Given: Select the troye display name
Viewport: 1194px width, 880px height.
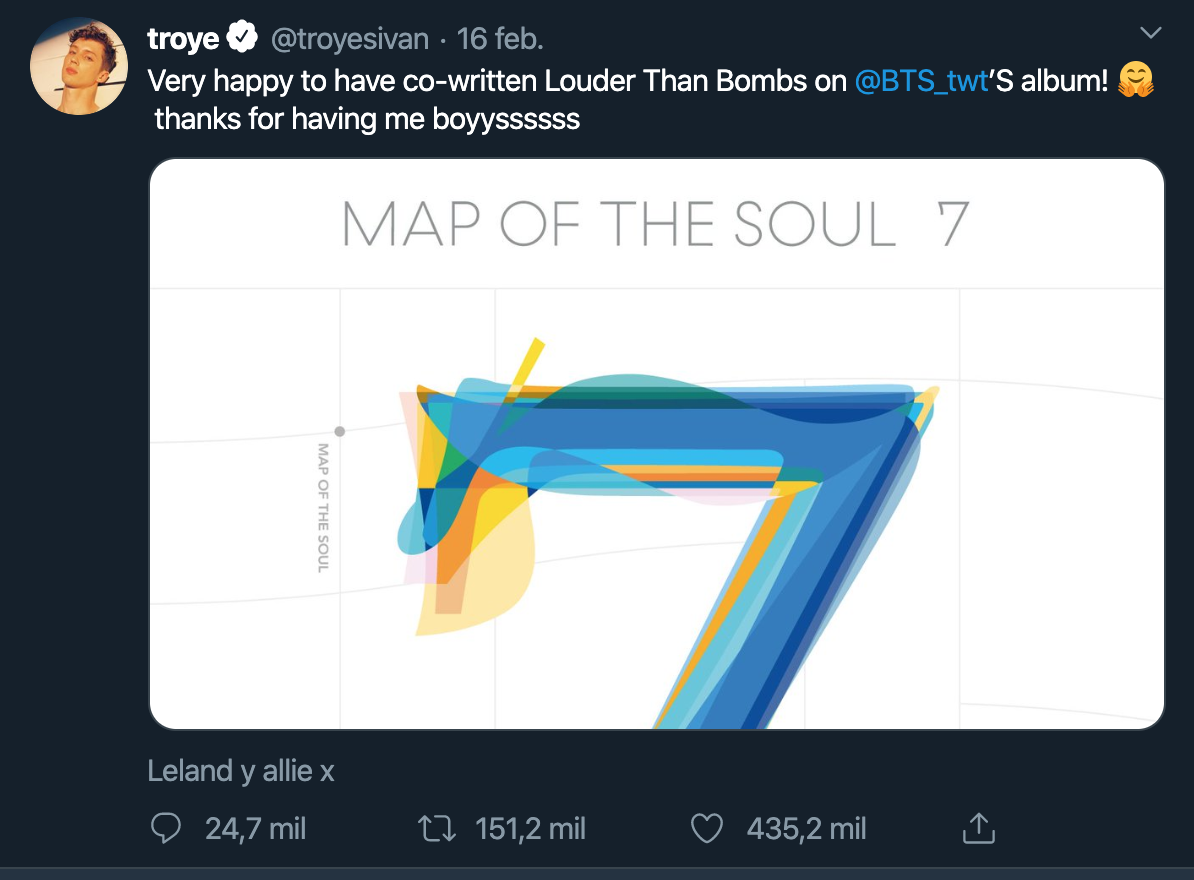Looking at the screenshot, I should (x=181, y=37).
